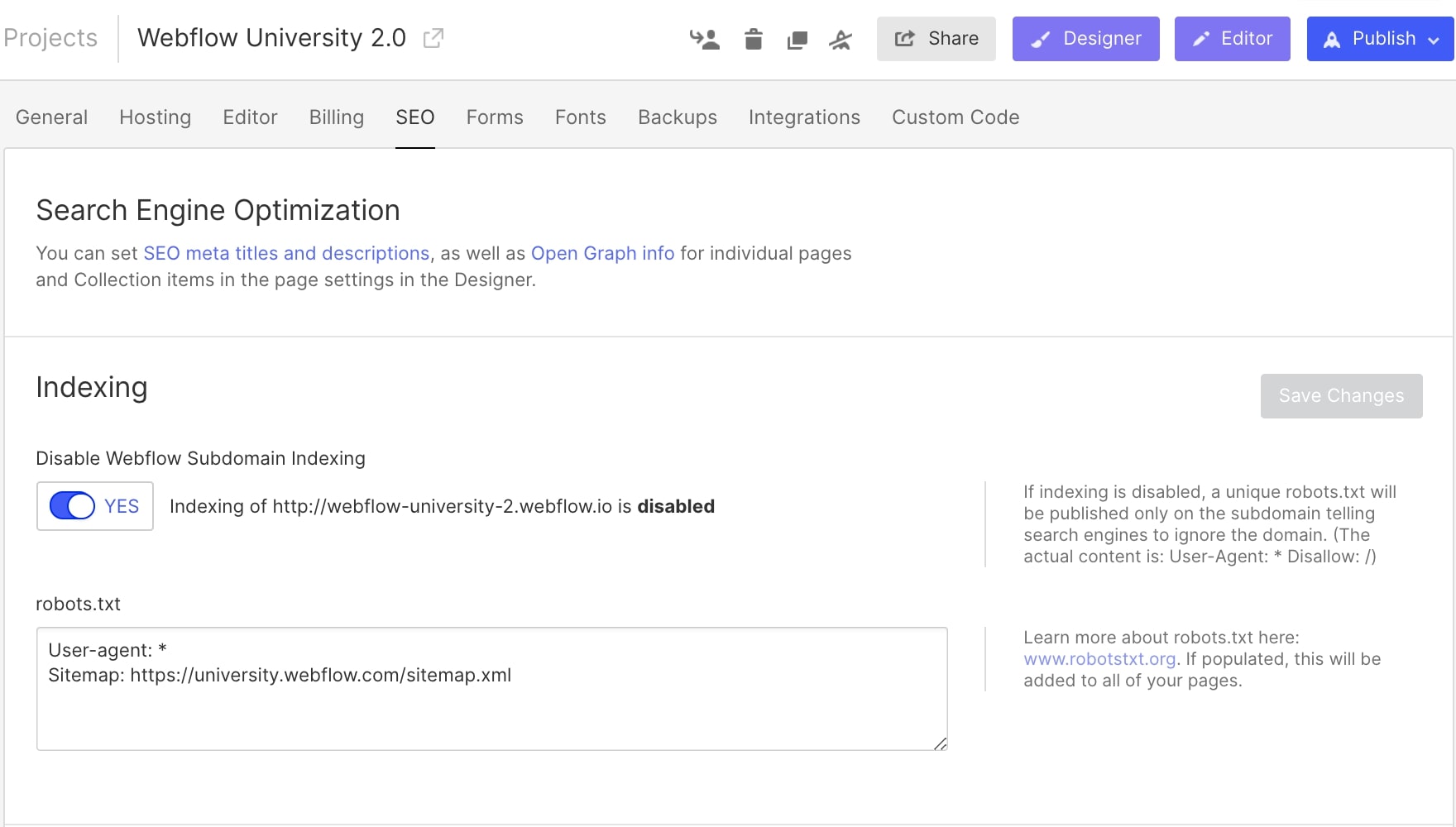The height and width of the screenshot is (827, 1456).
Task: Switch to the Hosting tab
Action: pyautogui.click(x=155, y=117)
